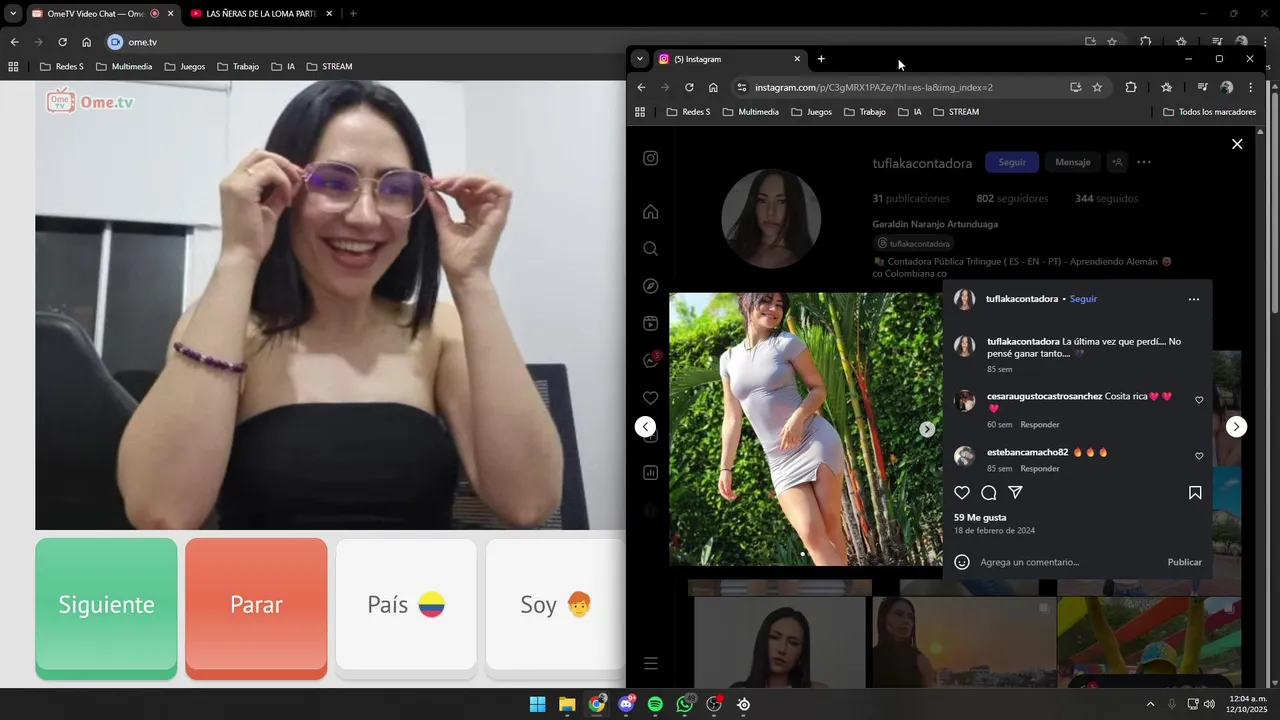1280x720 pixels.
Task: Open the profile picture thumbnail
Action: (x=771, y=218)
